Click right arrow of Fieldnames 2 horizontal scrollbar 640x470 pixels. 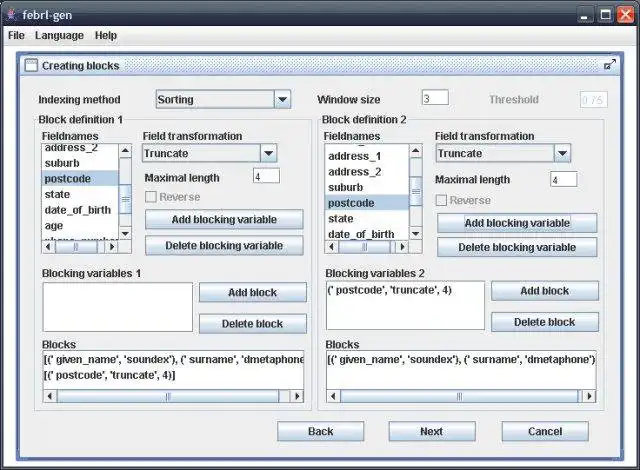click(x=402, y=246)
